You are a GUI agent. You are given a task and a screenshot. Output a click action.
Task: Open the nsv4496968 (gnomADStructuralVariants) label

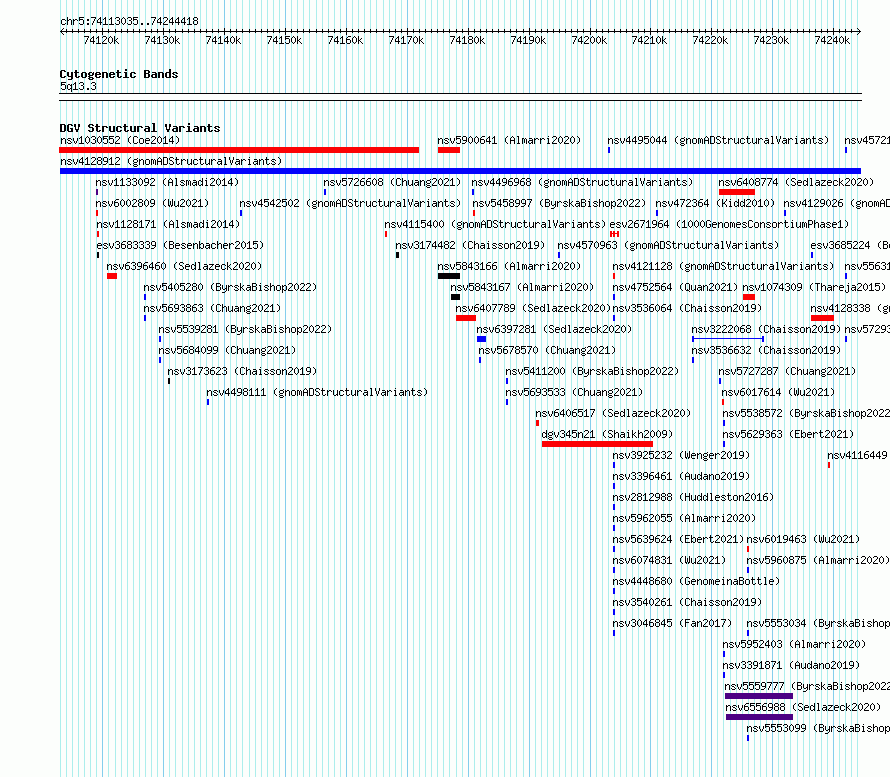point(582,182)
